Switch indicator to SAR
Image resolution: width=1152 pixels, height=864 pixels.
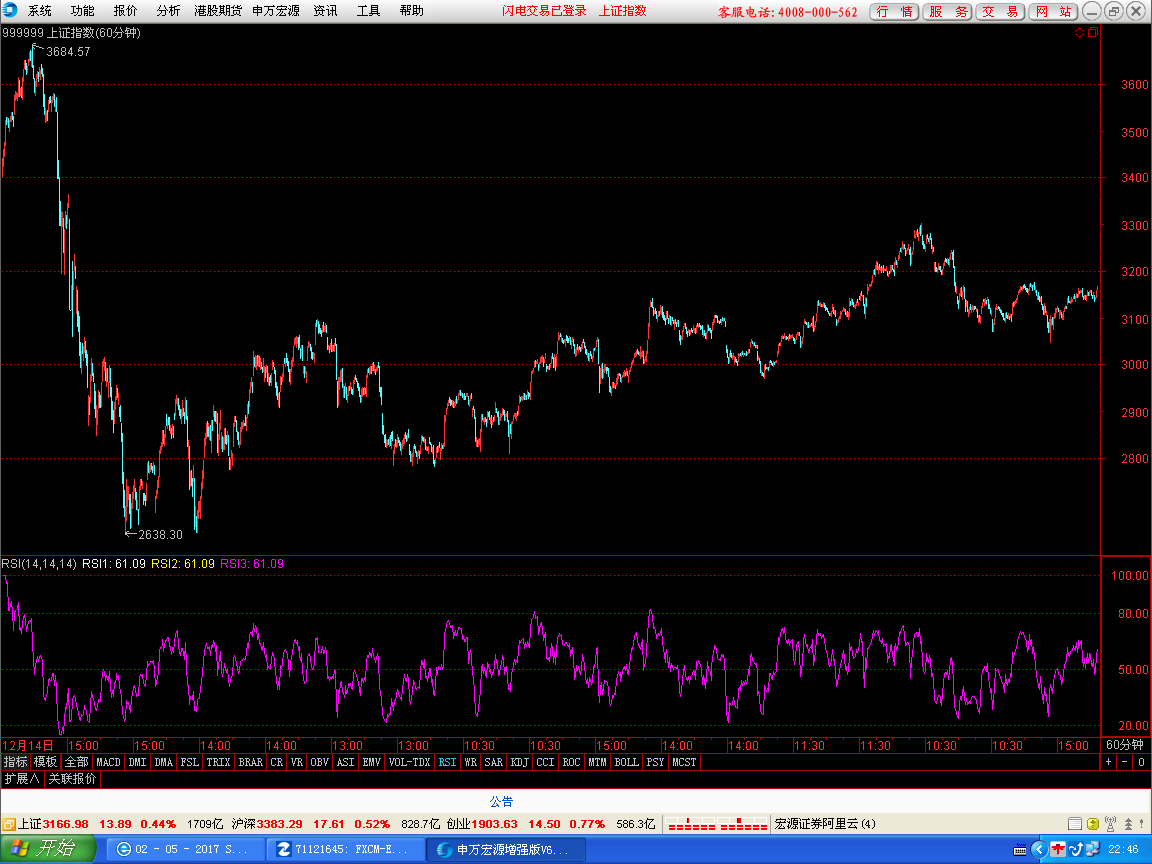494,762
